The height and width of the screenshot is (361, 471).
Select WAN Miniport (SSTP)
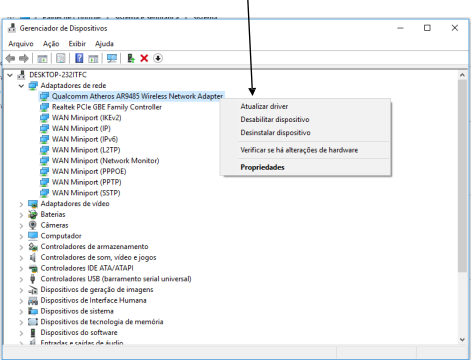(x=86, y=193)
